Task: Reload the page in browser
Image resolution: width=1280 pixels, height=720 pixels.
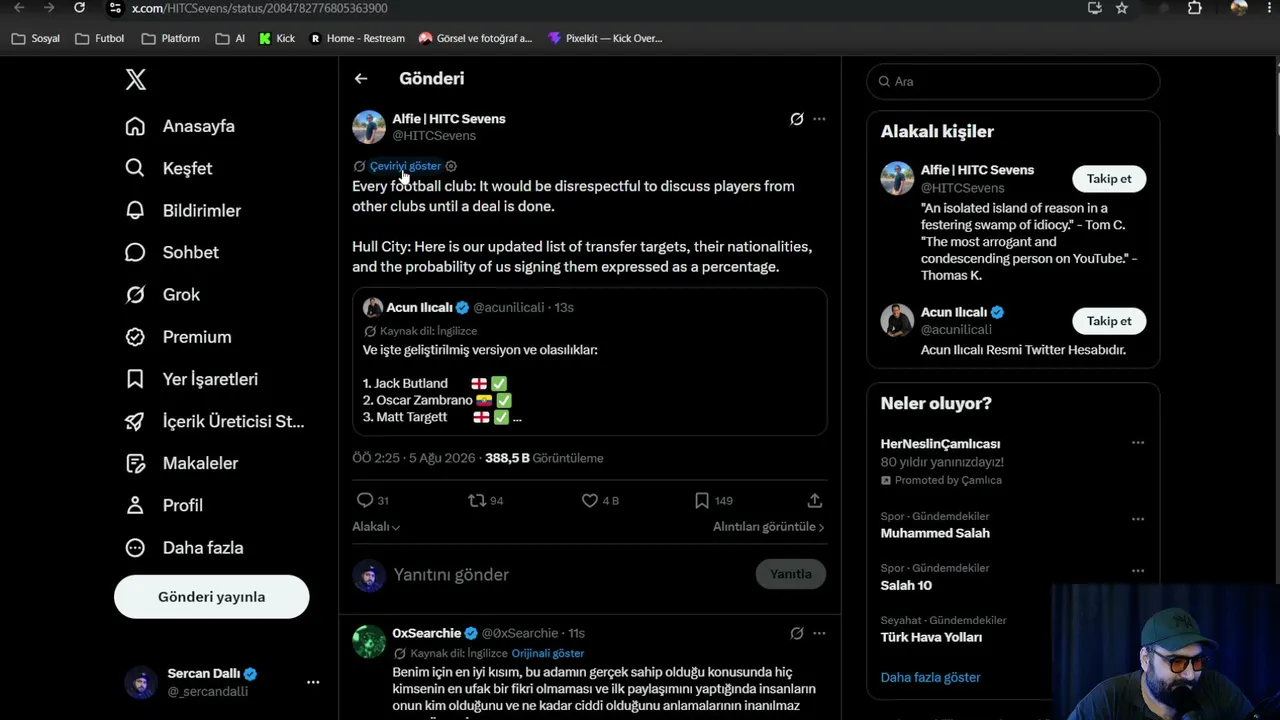Action: (x=80, y=8)
